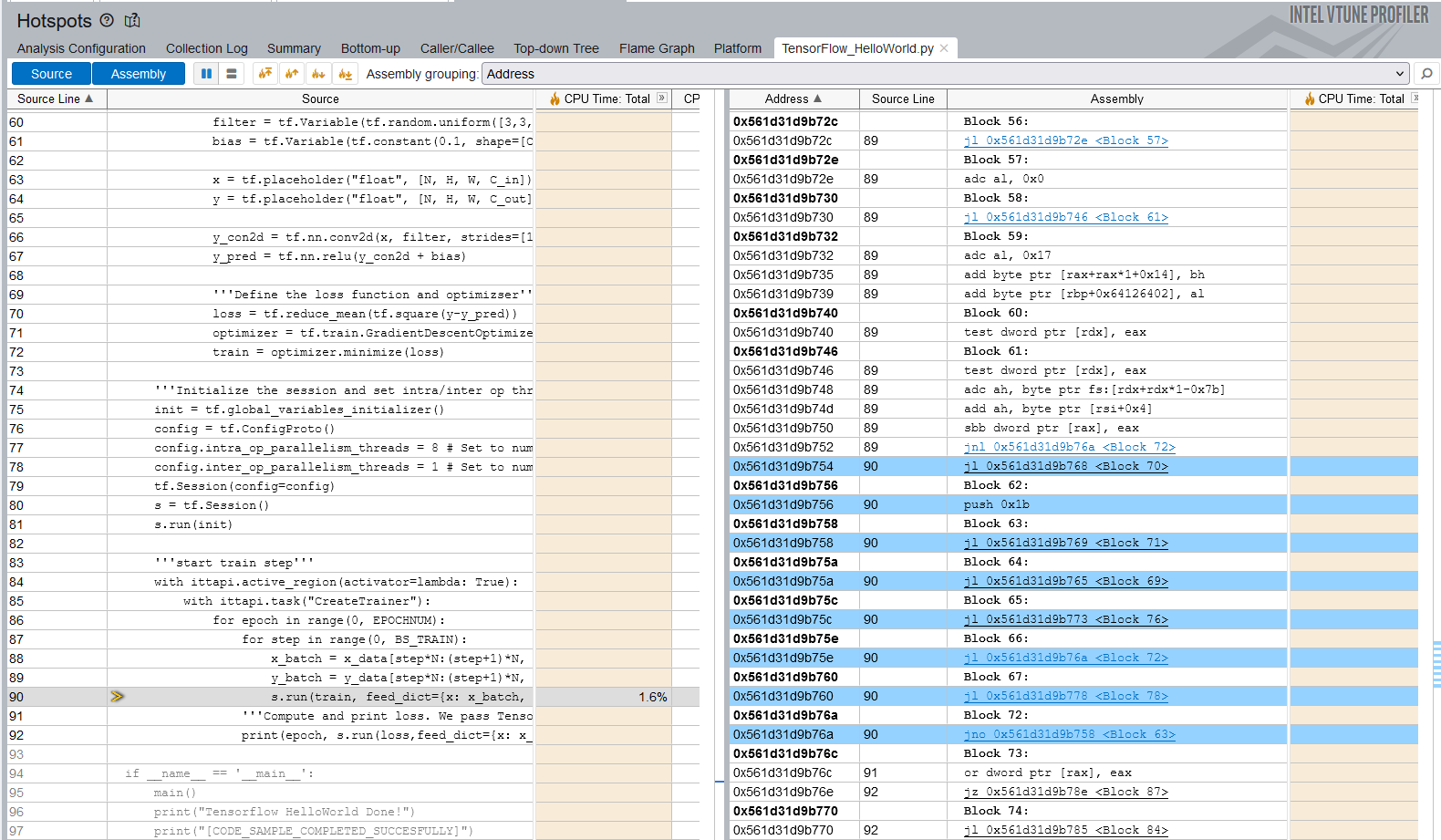This screenshot has width=1441, height=840.
Task: Select source line 90 s.run row
Action: pyautogui.click(x=397, y=697)
